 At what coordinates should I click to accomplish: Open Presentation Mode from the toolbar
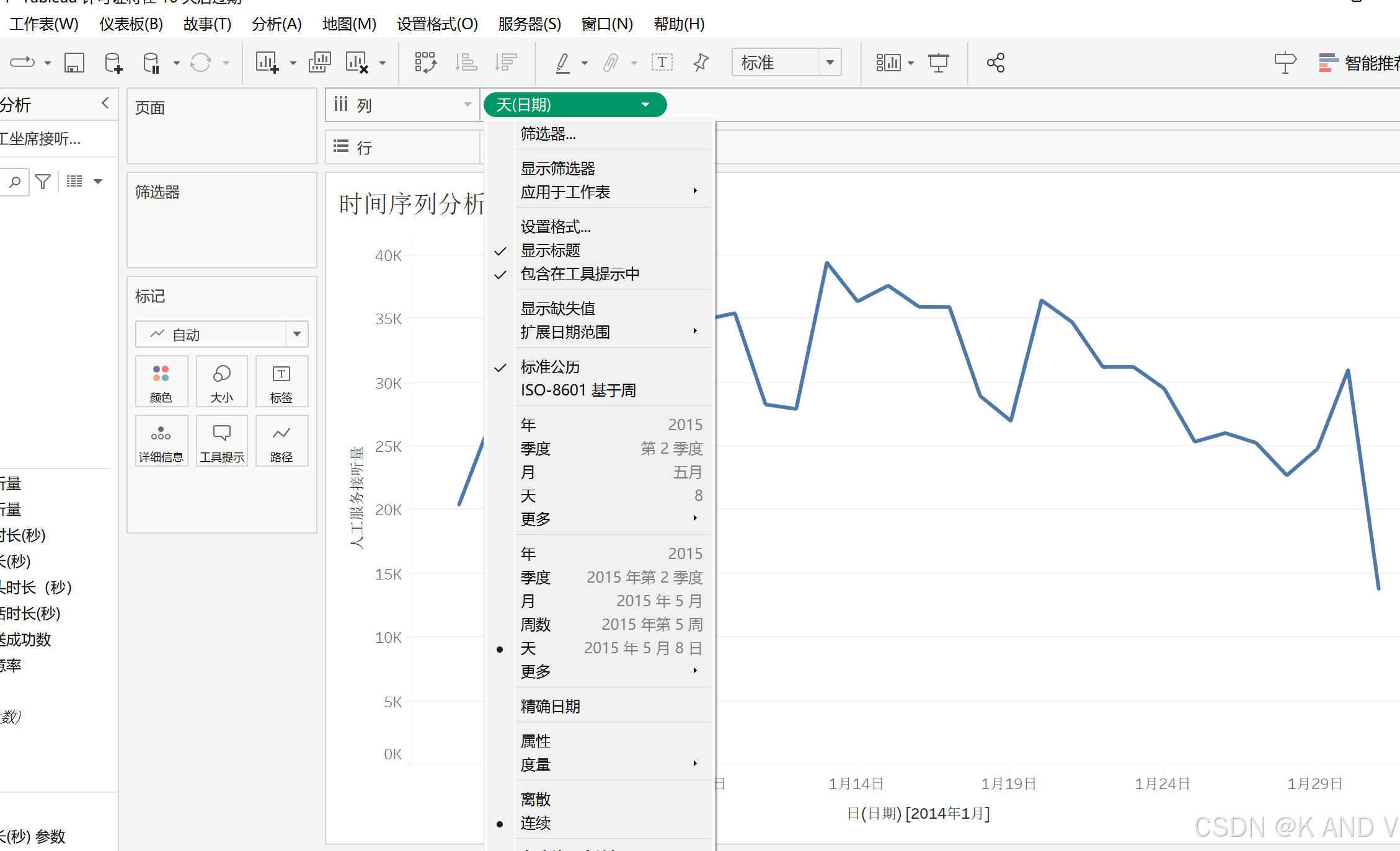click(938, 63)
